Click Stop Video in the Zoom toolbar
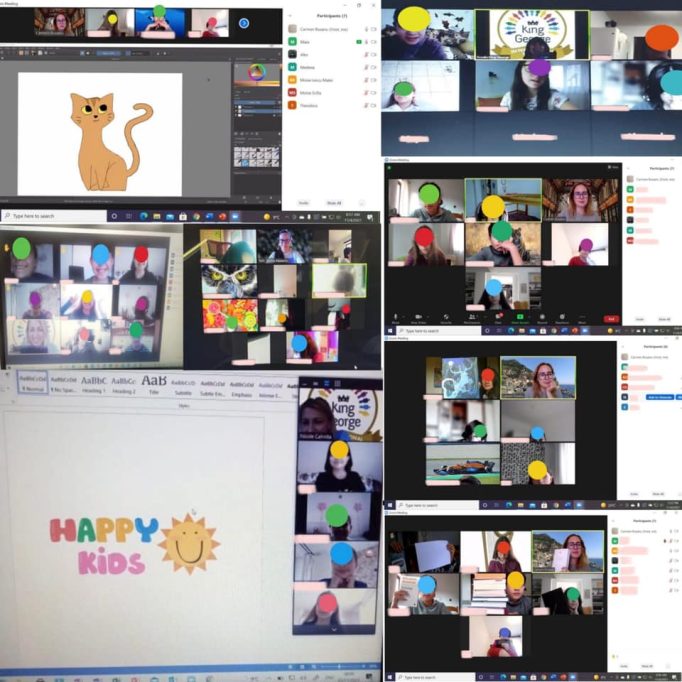The image size is (682, 682). pos(418,318)
